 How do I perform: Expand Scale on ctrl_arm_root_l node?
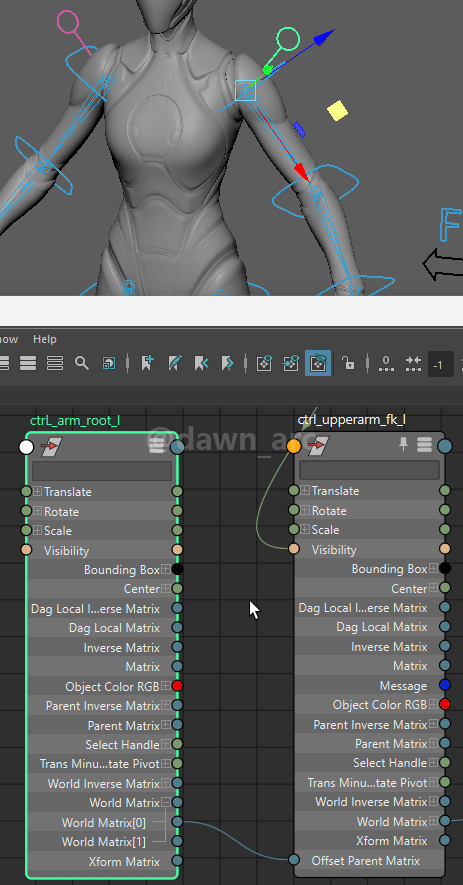(37, 531)
